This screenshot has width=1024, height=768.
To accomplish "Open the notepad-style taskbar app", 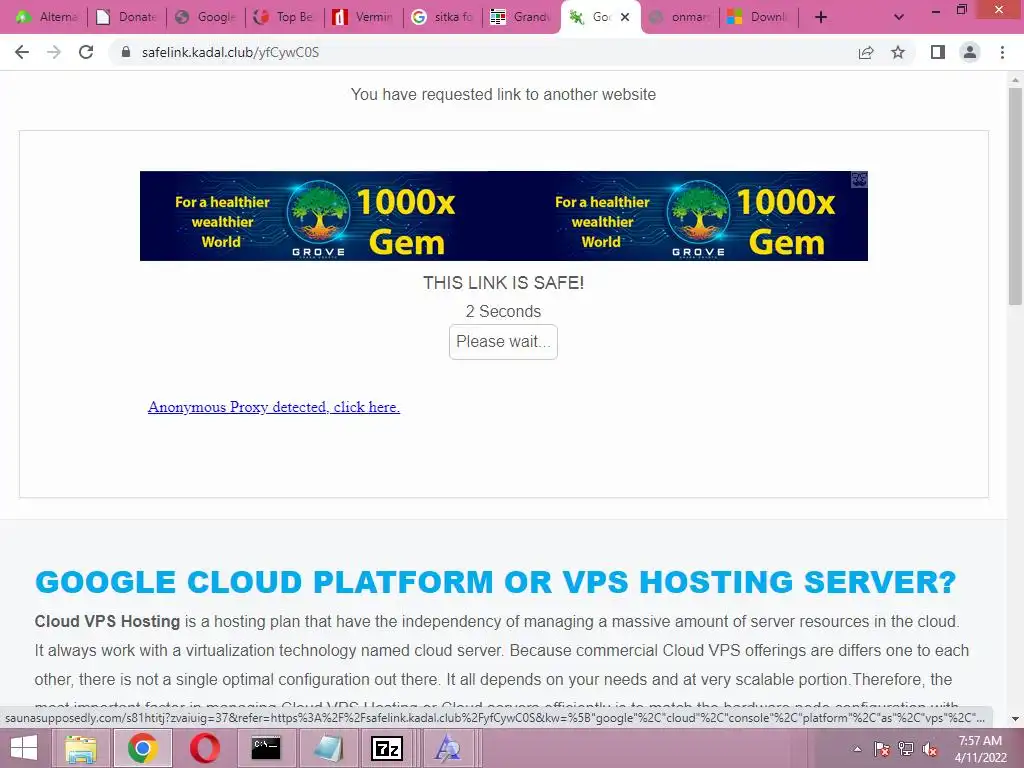I will [328, 748].
